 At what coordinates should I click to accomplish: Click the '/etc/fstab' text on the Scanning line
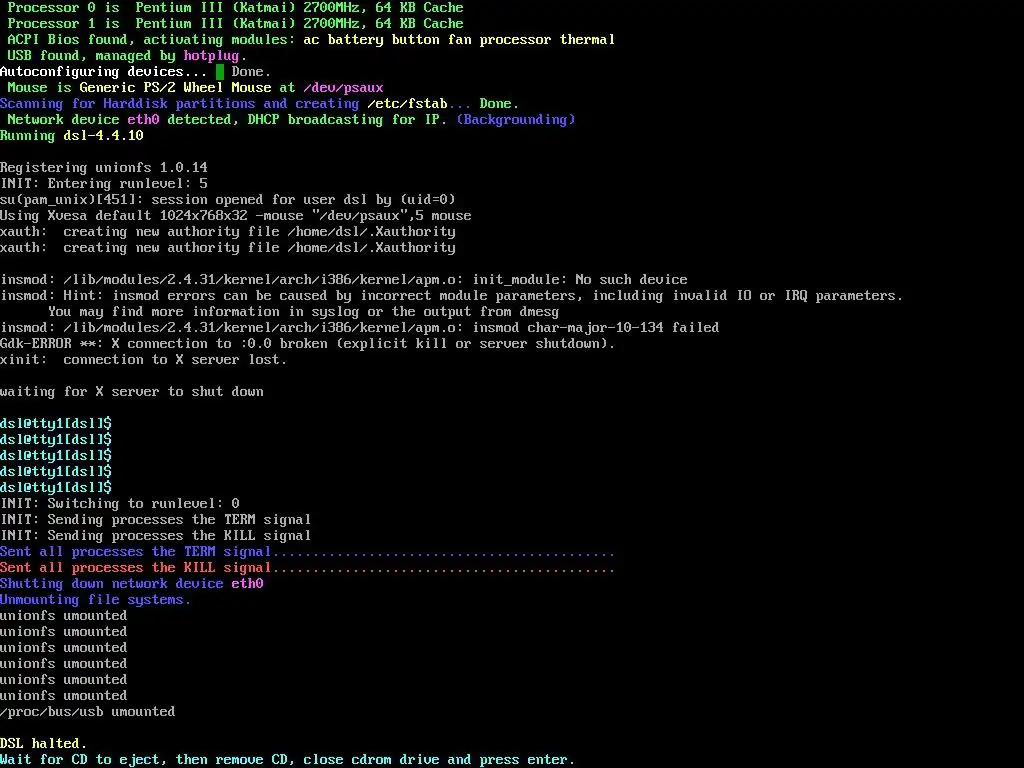click(407, 104)
